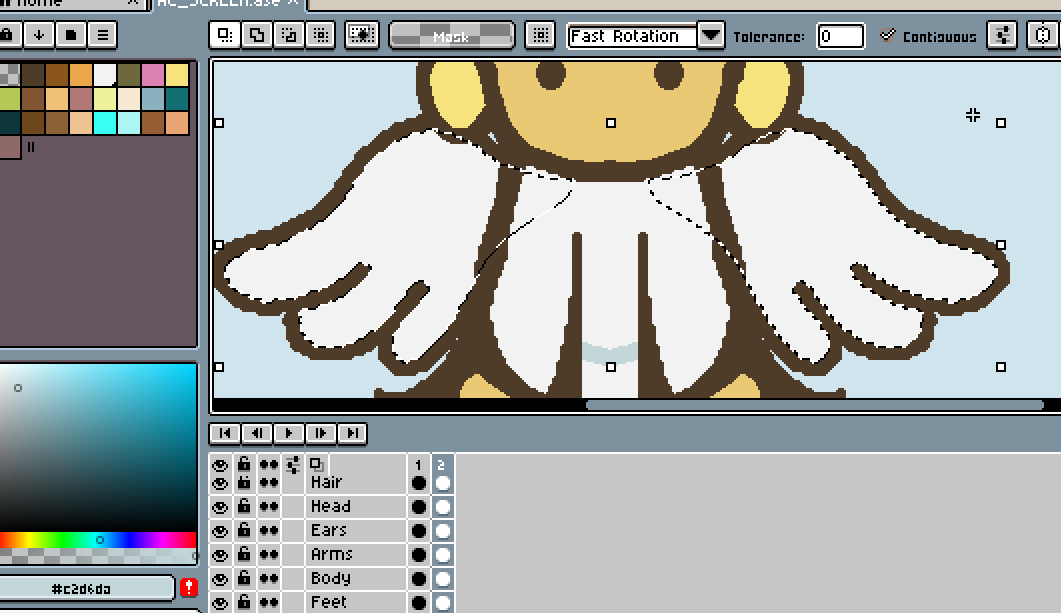
Task: Go to the previous frame
Action: click(257, 433)
